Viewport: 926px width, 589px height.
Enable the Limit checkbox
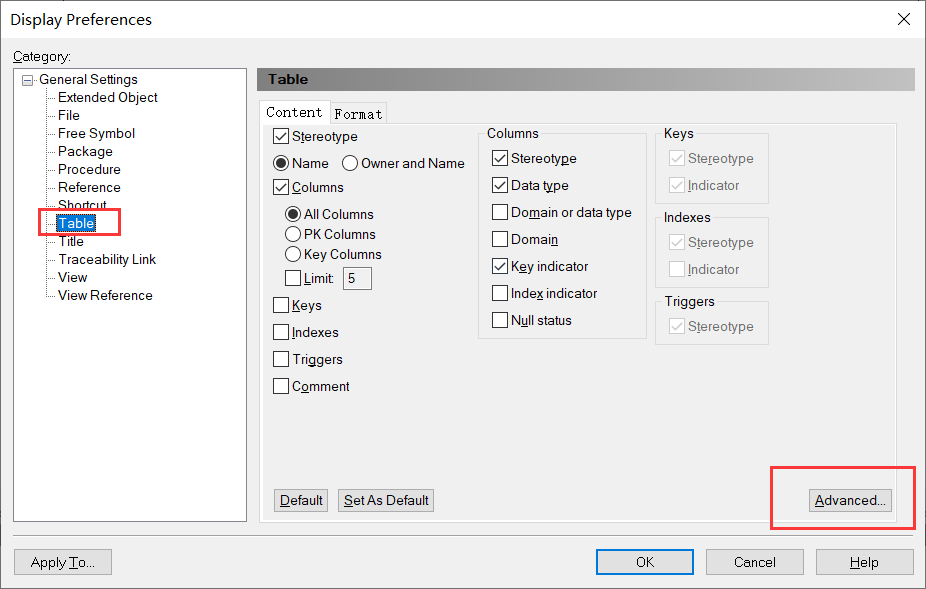pos(293,278)
